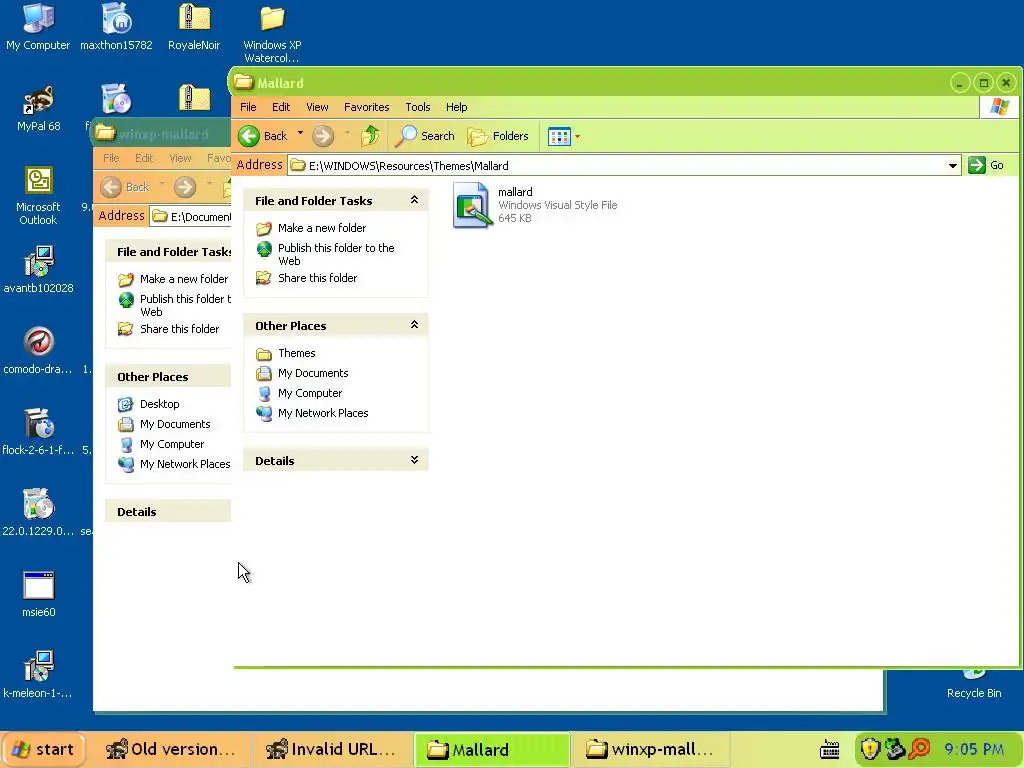Viewport: 1024px width, 768px height.
Task: Toggle the Folders pane in the Mallard window
Action: coord(498,136)
